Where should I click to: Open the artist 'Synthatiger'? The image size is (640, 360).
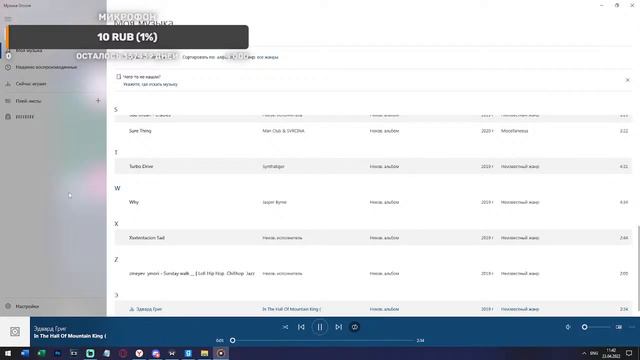[273, 167]
